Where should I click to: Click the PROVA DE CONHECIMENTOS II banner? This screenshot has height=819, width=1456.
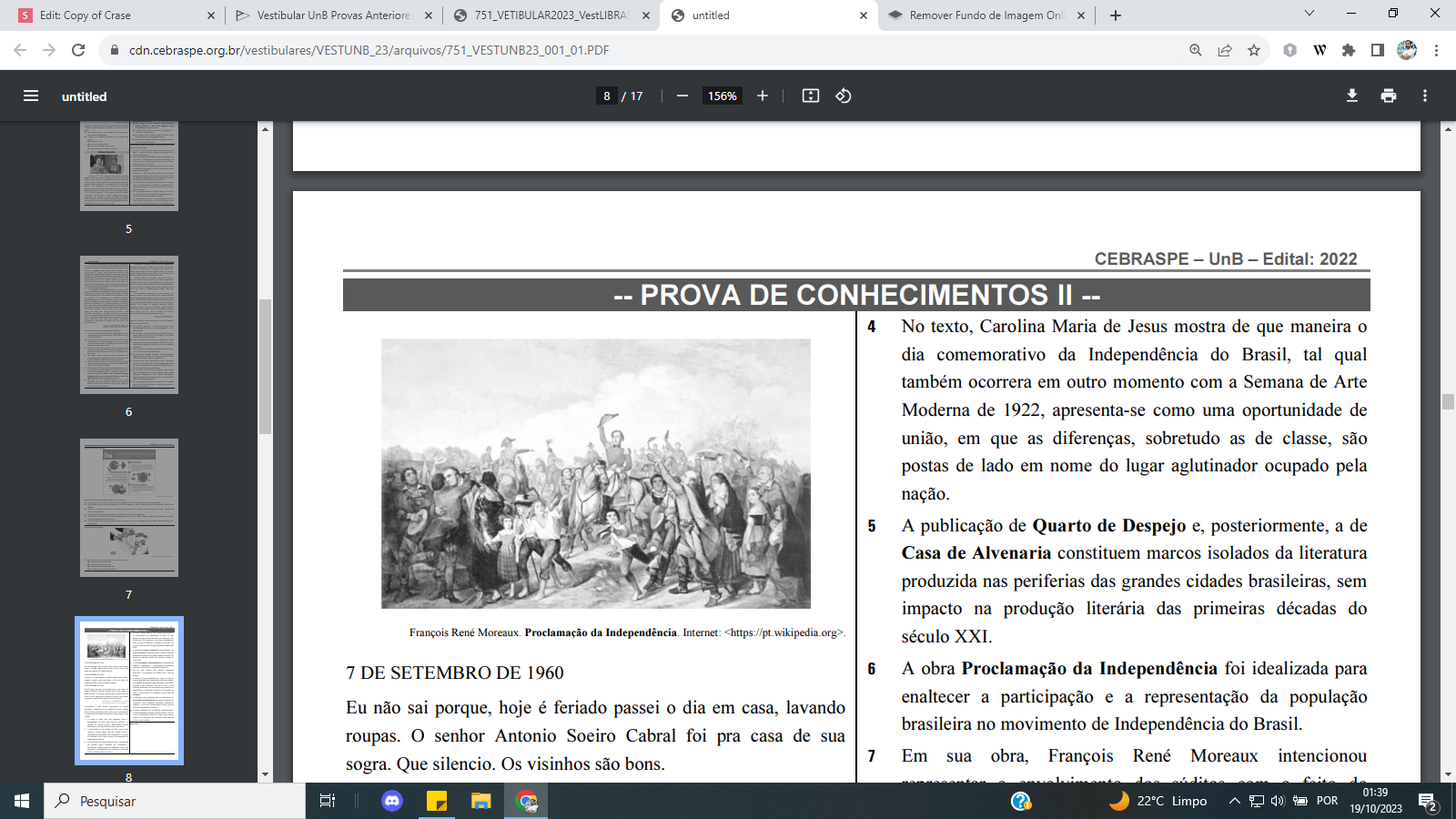click(856, 295)
